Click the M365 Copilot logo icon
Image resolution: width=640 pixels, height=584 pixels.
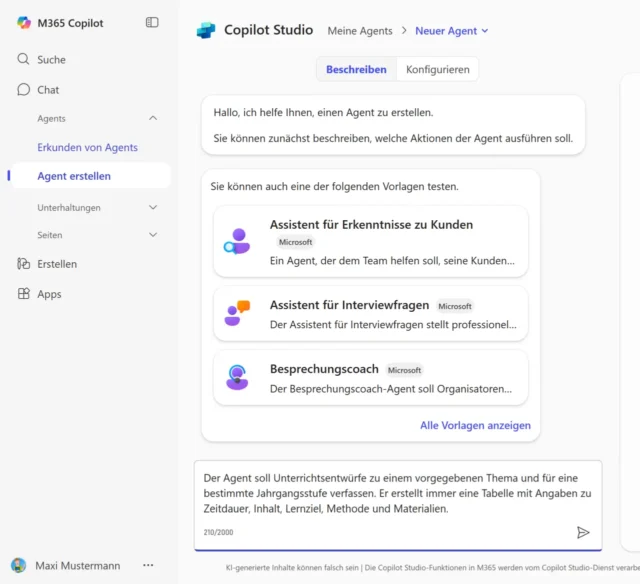(x=24, y=23)
